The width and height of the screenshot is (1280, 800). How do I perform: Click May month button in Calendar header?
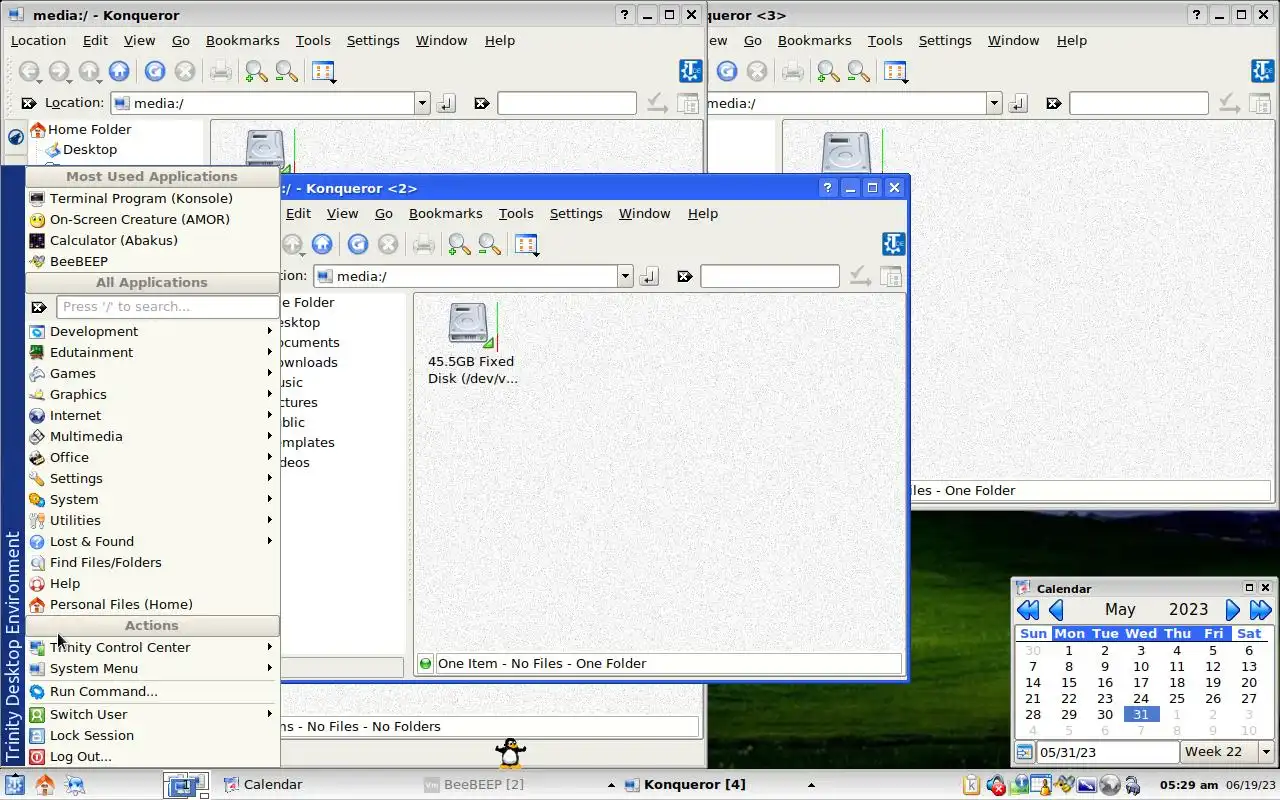point(1120,610)
